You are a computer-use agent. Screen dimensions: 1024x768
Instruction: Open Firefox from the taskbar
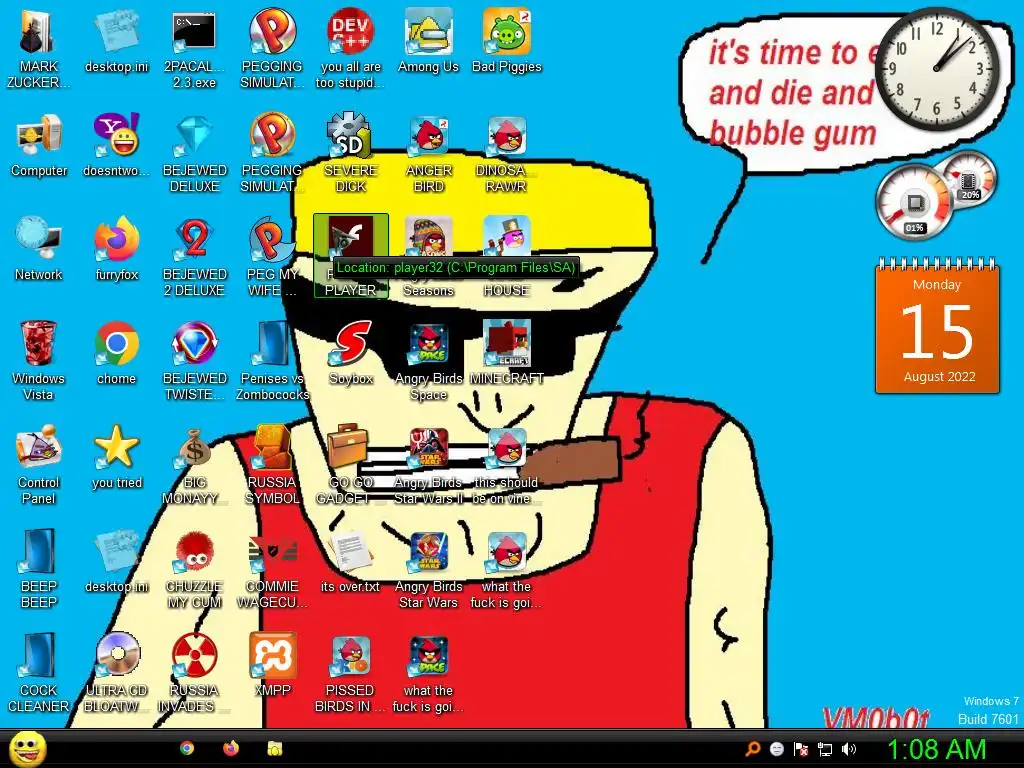click(231, 748)
